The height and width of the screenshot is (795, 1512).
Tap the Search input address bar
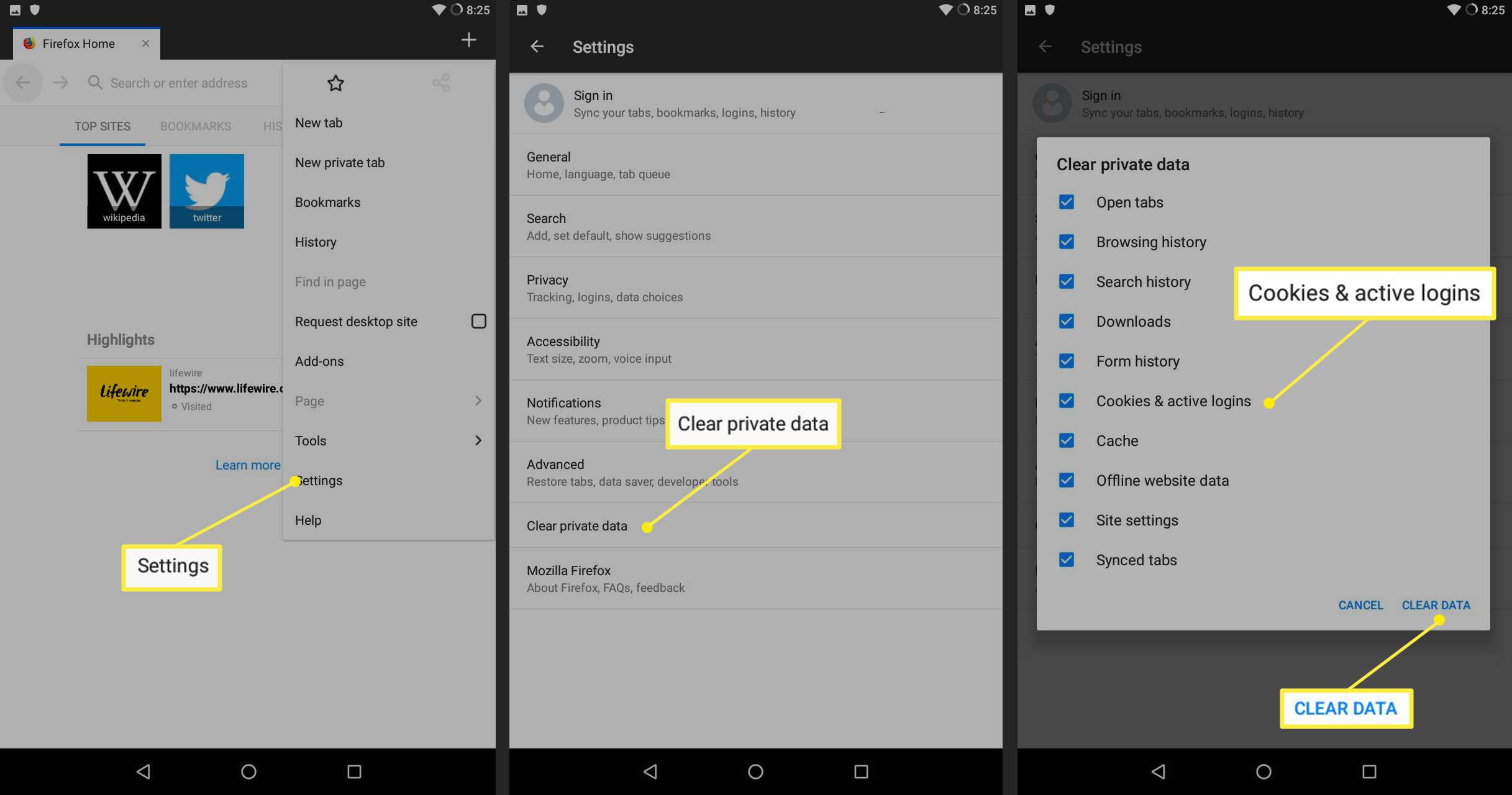pyautogui.click(x=180, y=82)
